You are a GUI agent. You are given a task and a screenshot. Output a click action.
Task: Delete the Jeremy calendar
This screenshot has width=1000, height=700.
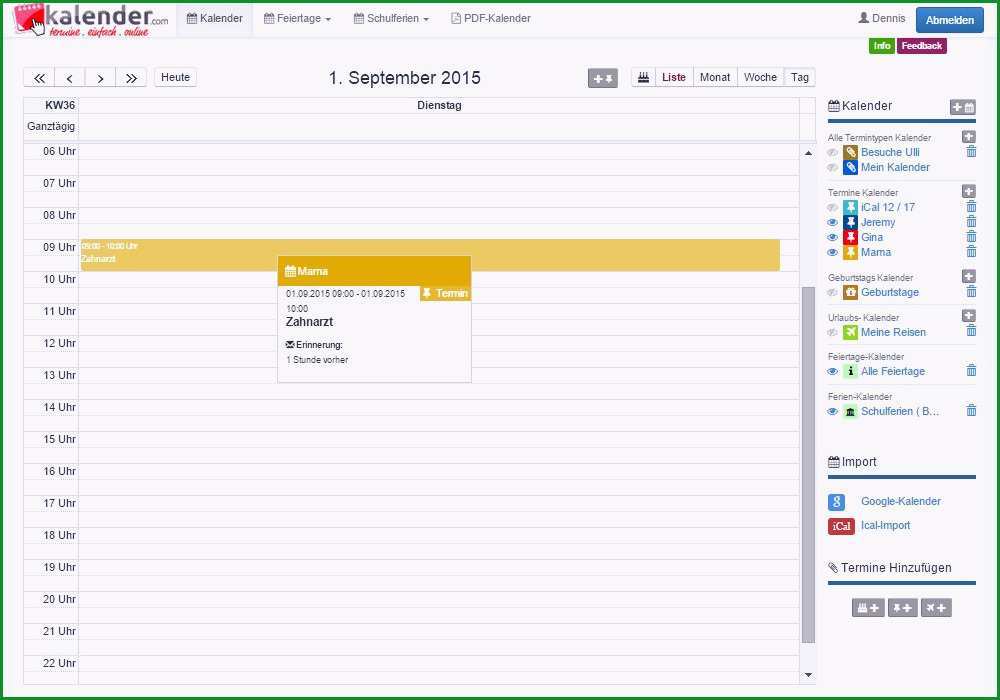[x=971, y=222]
